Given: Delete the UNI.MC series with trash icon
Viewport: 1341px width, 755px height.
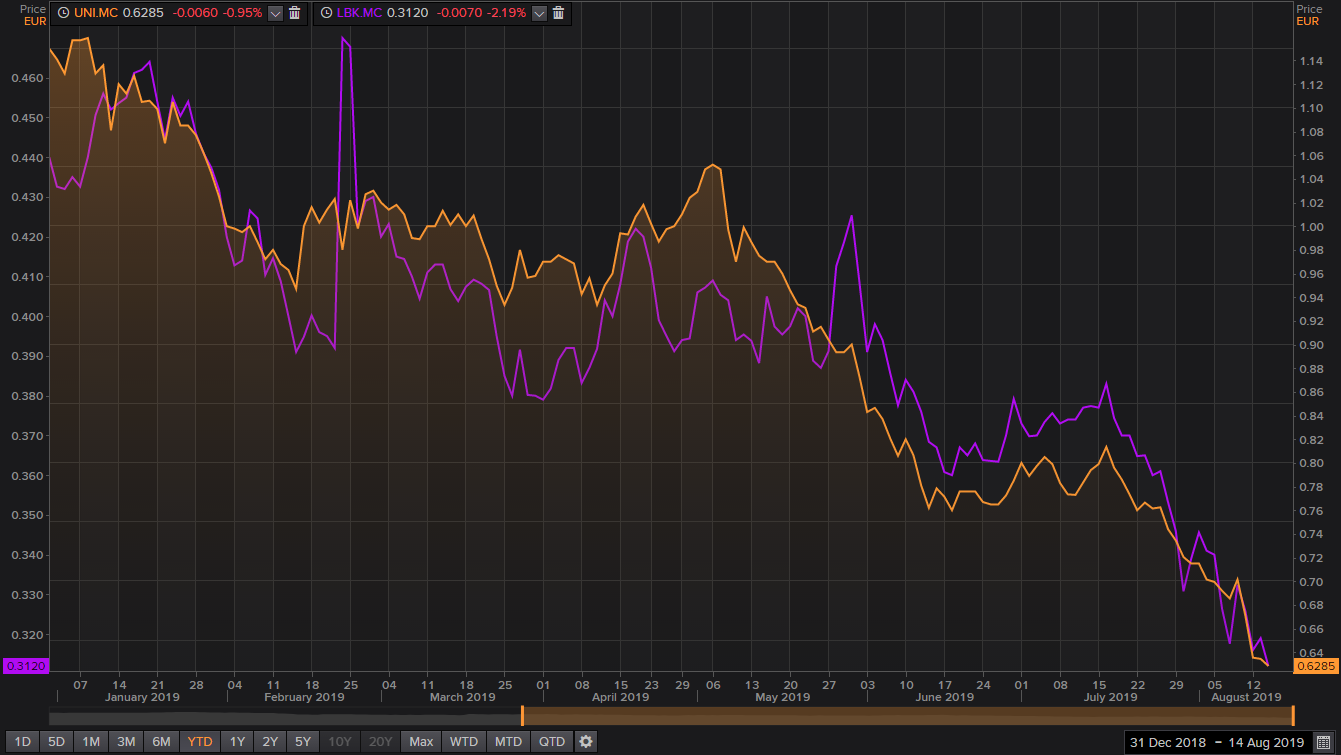Looking at the screenshot, I should coord(294,13).
